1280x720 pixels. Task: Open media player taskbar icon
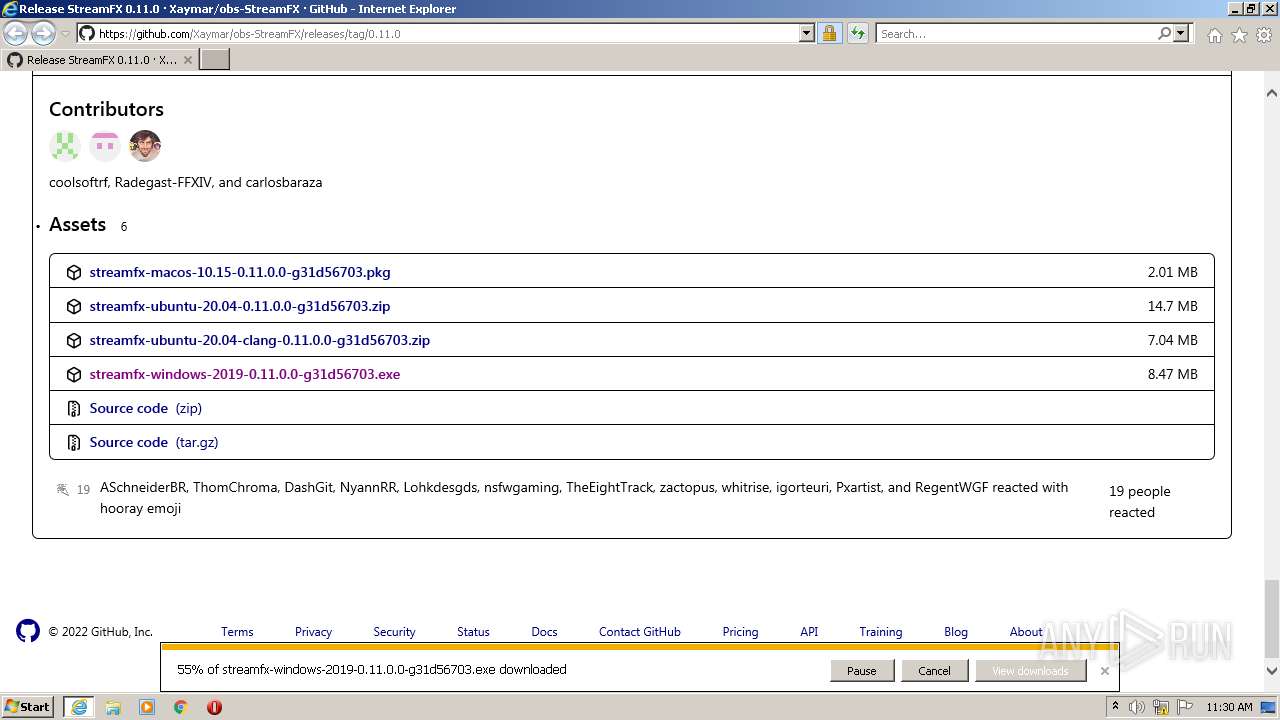point(147,707)
